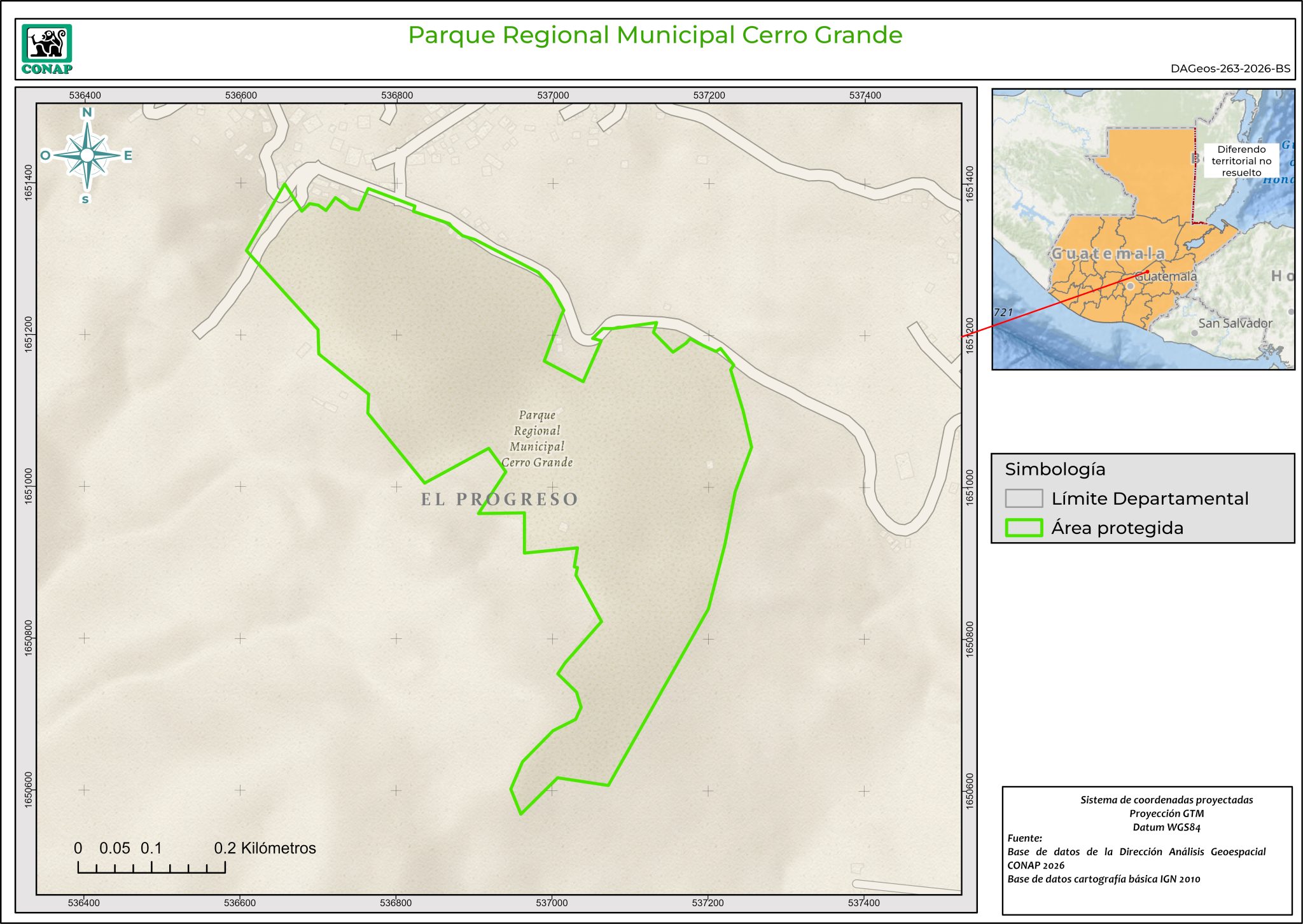The image size is (1303, 924).
Task: Click the Proyección GTM text in the info box
Action: tap(1166, 813)
